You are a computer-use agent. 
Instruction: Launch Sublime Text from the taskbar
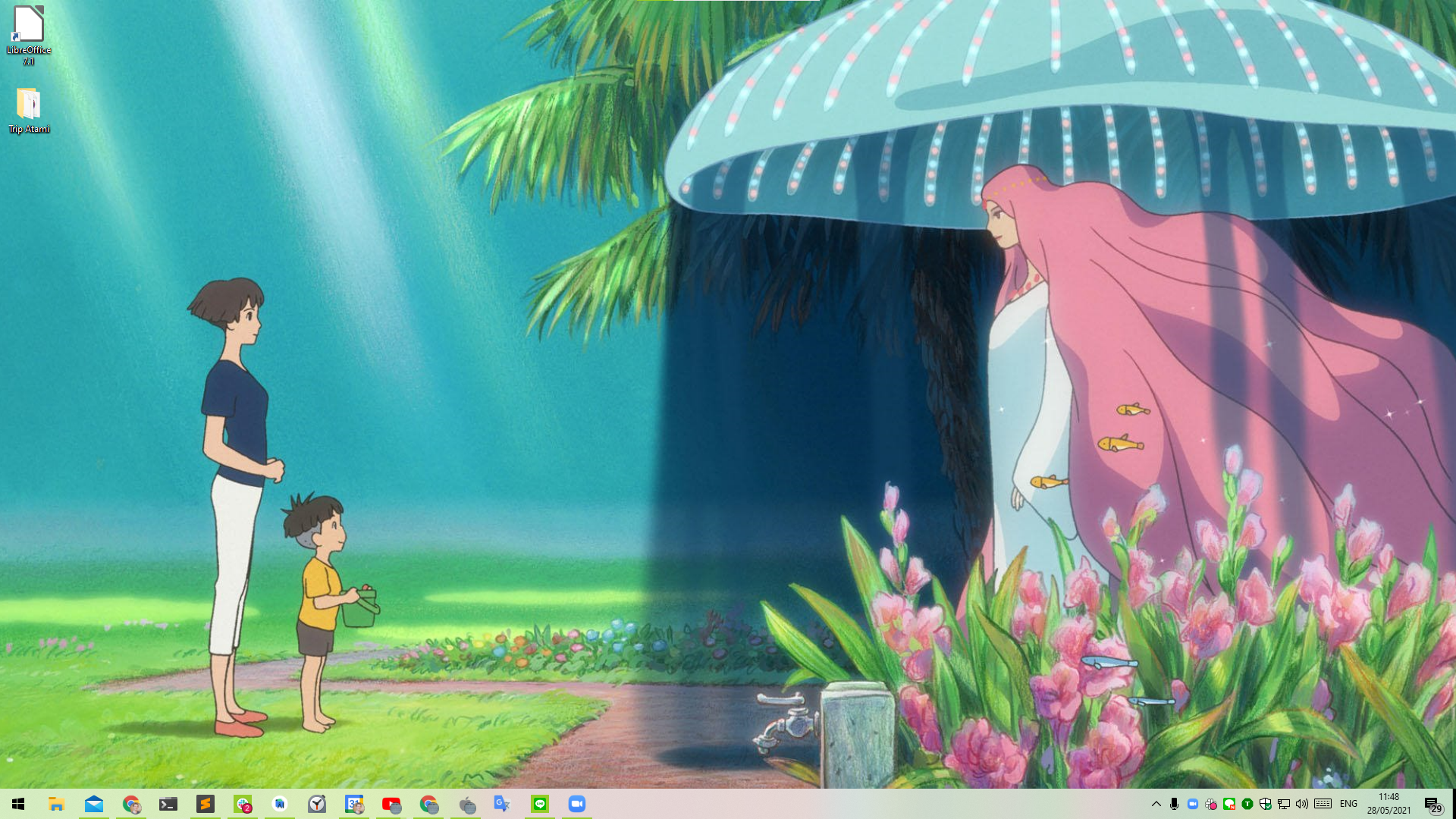206,804
